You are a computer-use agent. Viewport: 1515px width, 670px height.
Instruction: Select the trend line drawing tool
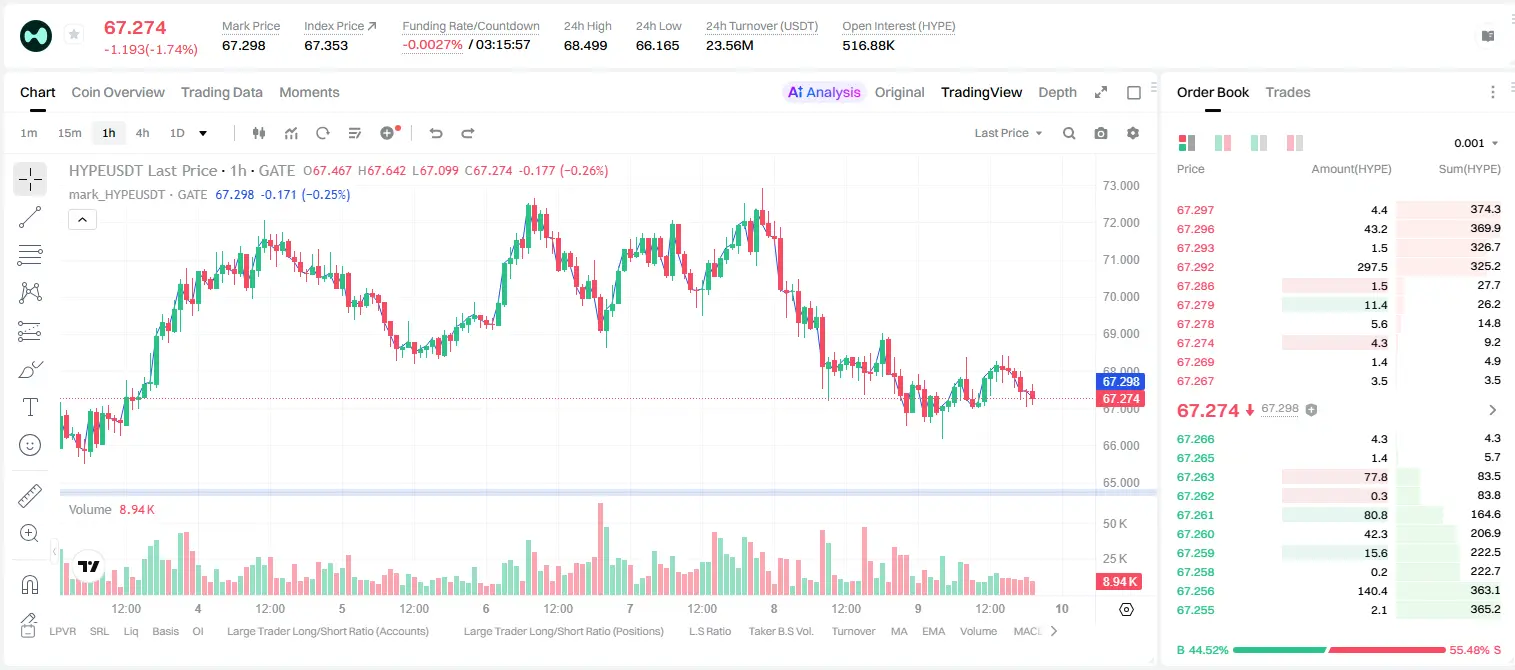click(30, 217)
